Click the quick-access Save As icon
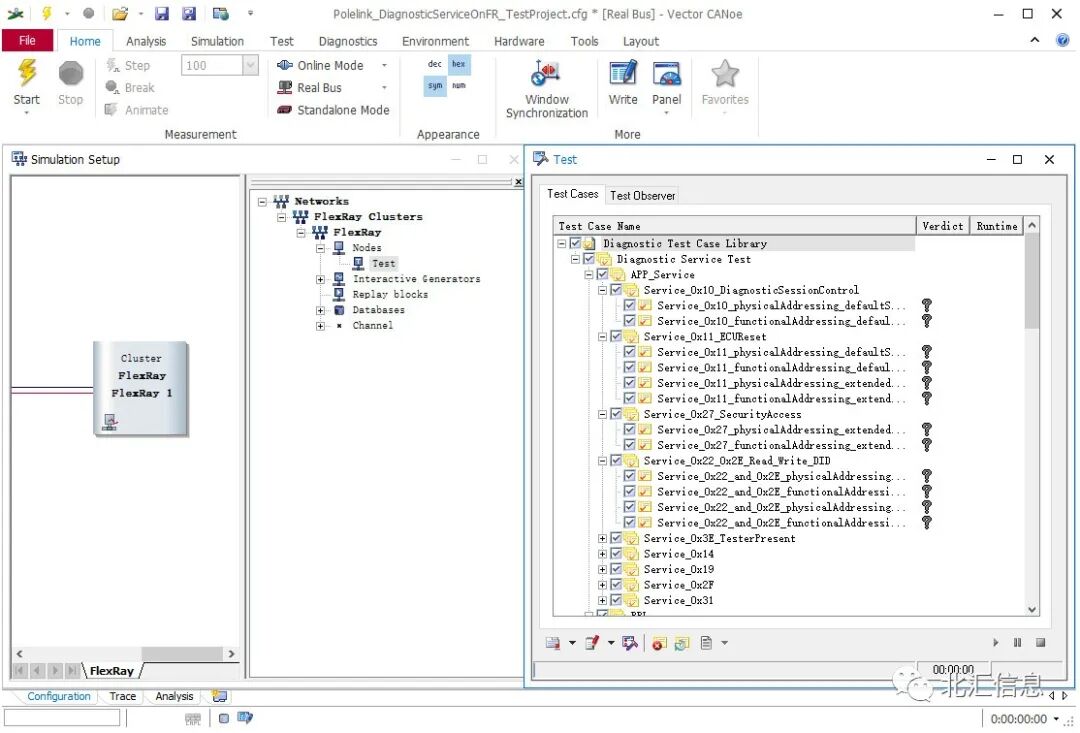The height and width of the screenshot is (733, 1080). click(189, 13)
